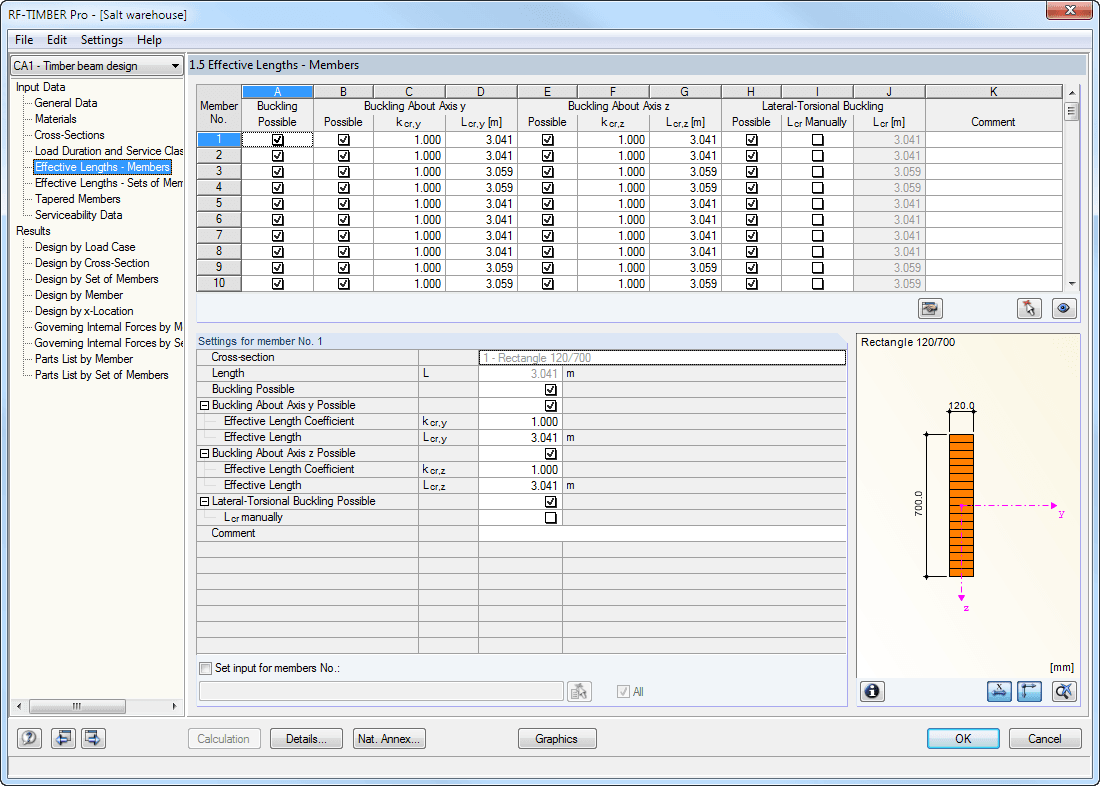Toggle Lateral-Torsional Possible for member 7
This screenshot has height=786, width=1100.
(x=752, y=236)
